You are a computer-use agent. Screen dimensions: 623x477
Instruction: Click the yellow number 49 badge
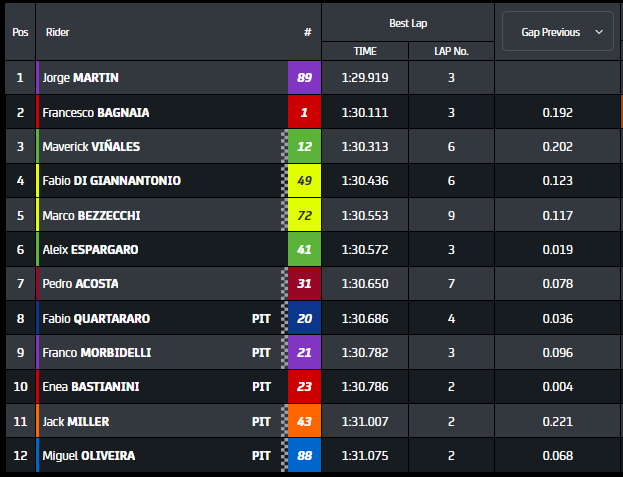click(x=304, y=181)
